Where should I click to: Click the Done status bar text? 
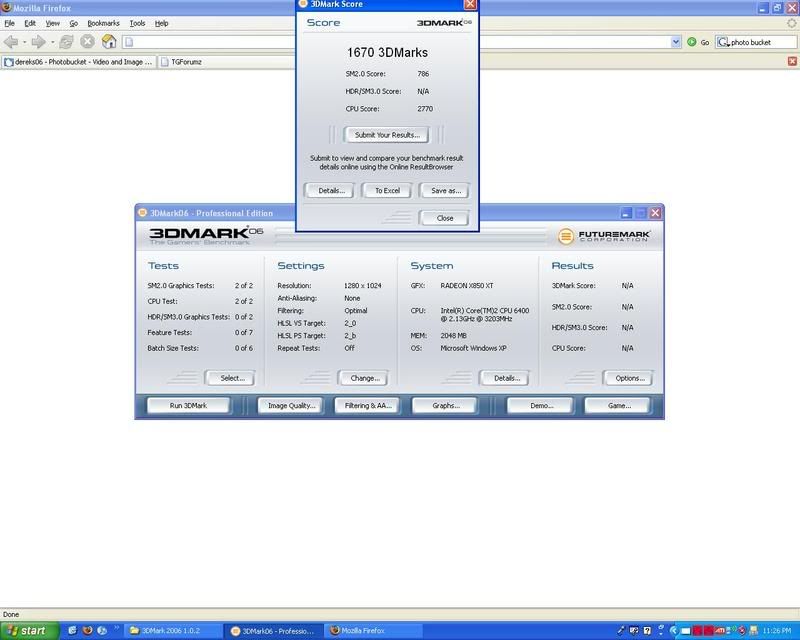[11, 614]
